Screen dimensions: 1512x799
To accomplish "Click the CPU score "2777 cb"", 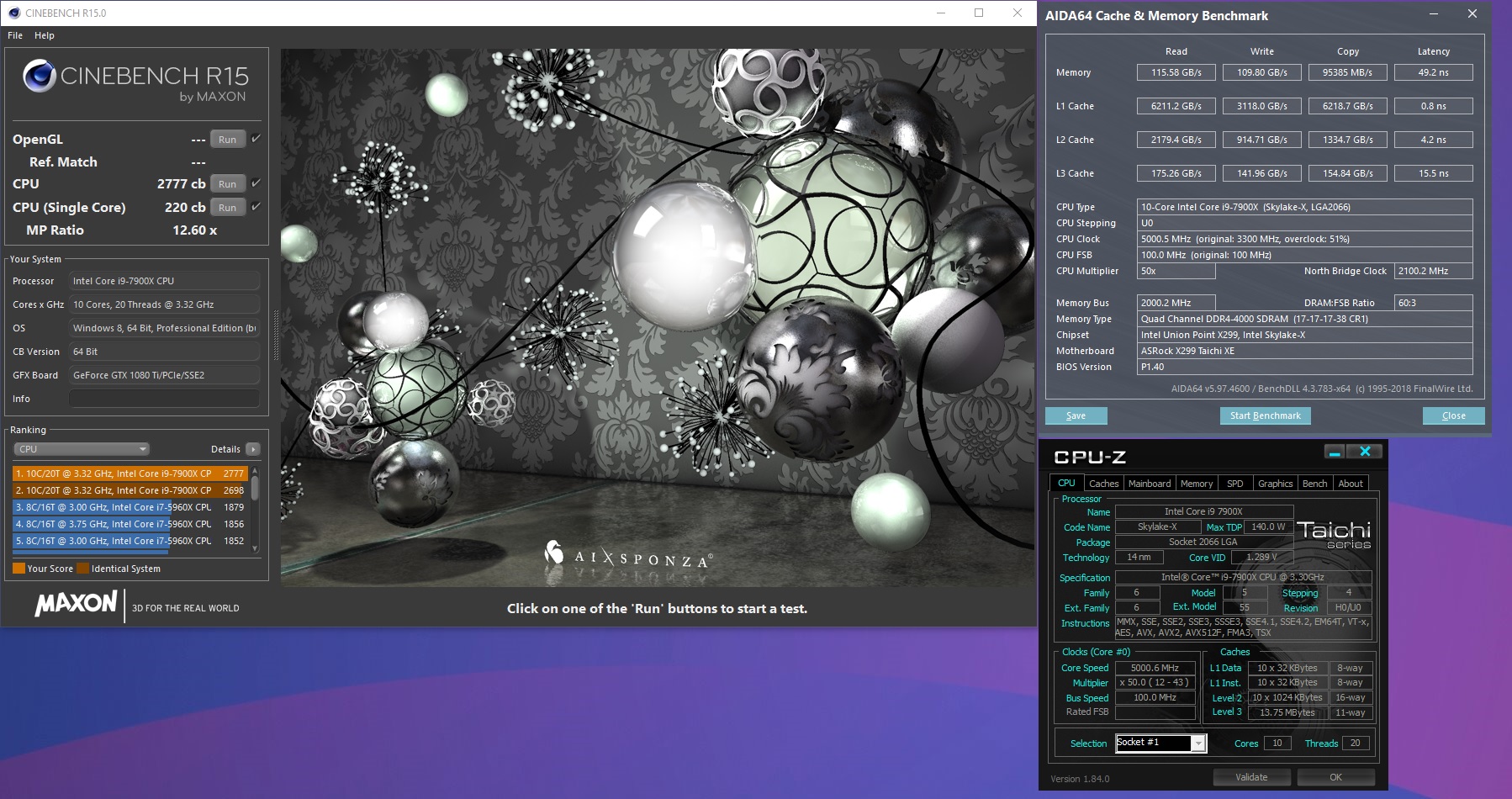I will (x=181, y=183).
